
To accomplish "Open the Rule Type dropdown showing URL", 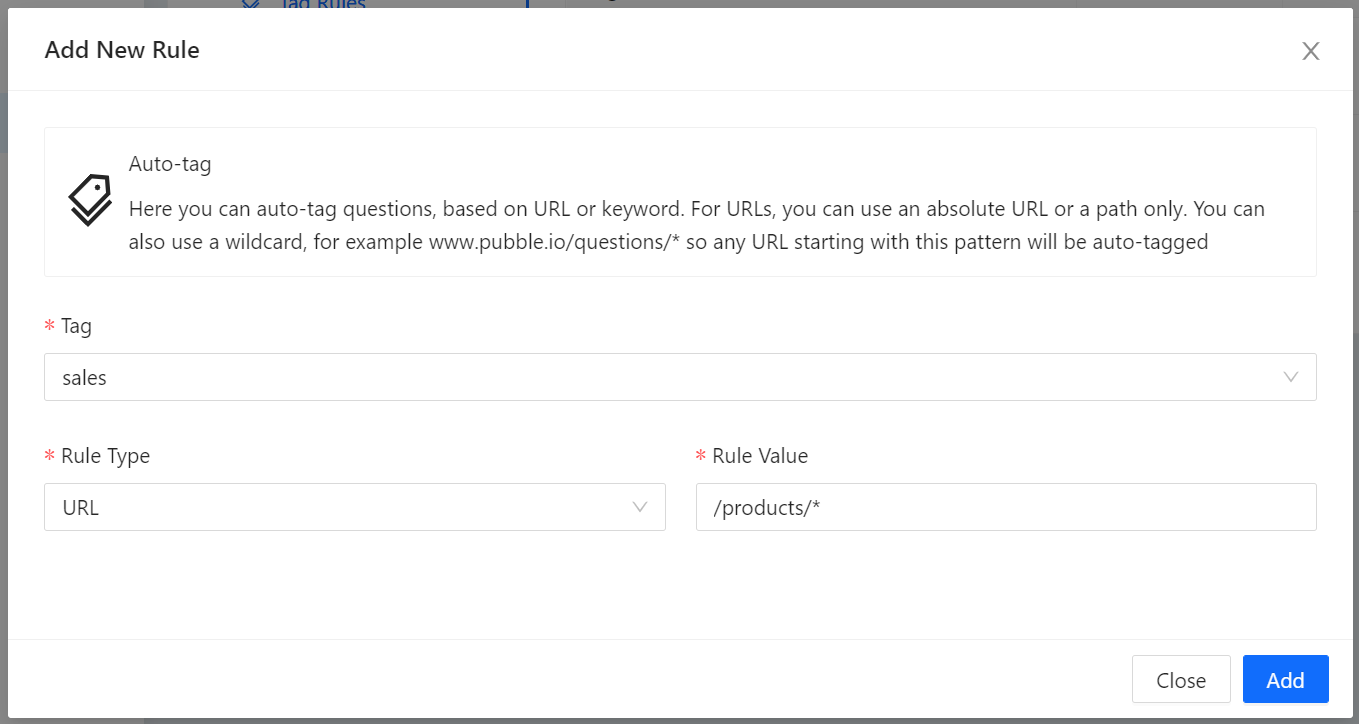I will [340, 507].
